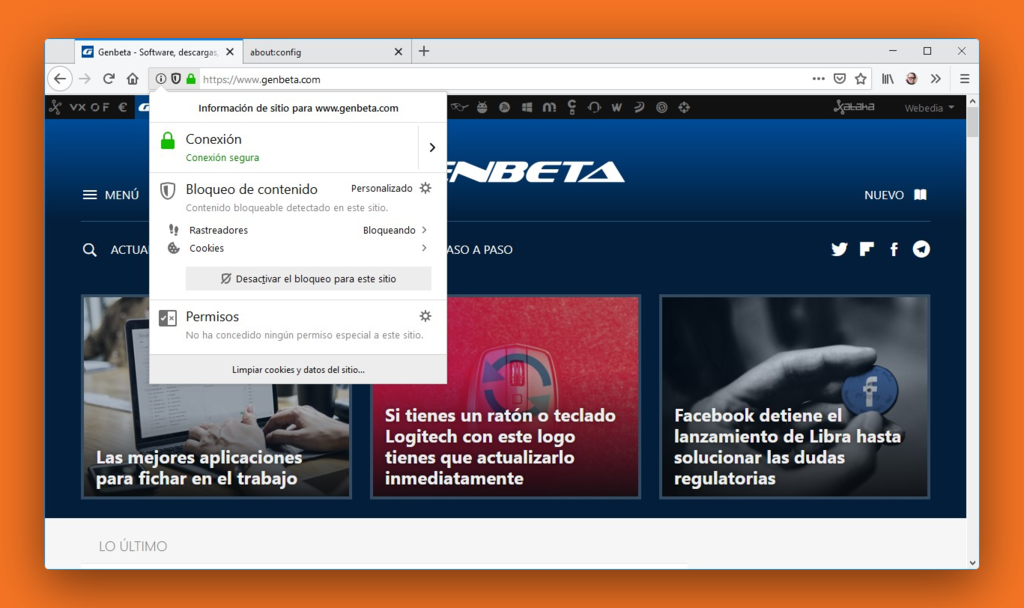The image size is (1024, 608).
Task: Open the Firefox Library
Action: pyautogui.click(x=887, y=78)
